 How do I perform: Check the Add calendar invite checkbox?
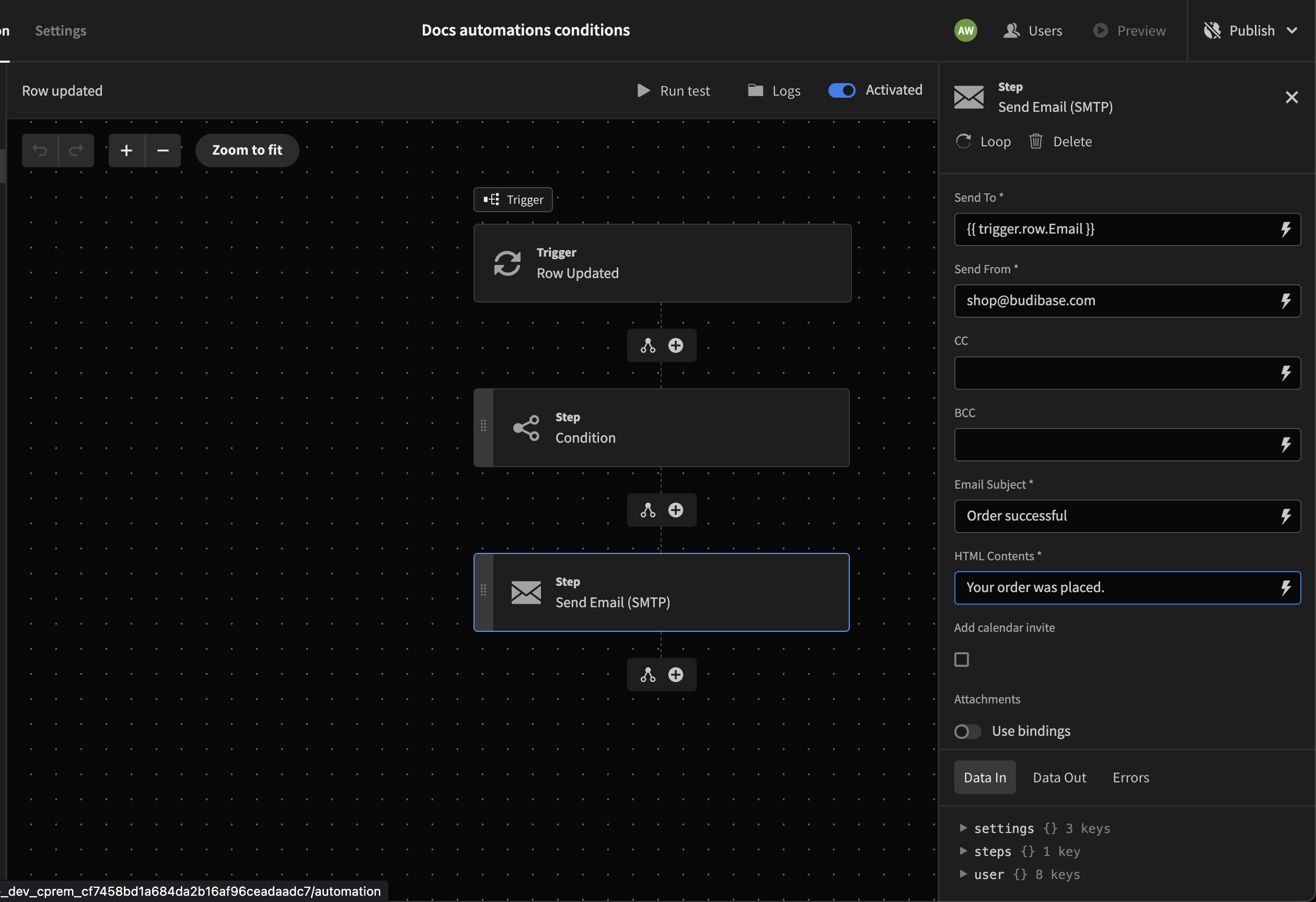coord(962,660)
